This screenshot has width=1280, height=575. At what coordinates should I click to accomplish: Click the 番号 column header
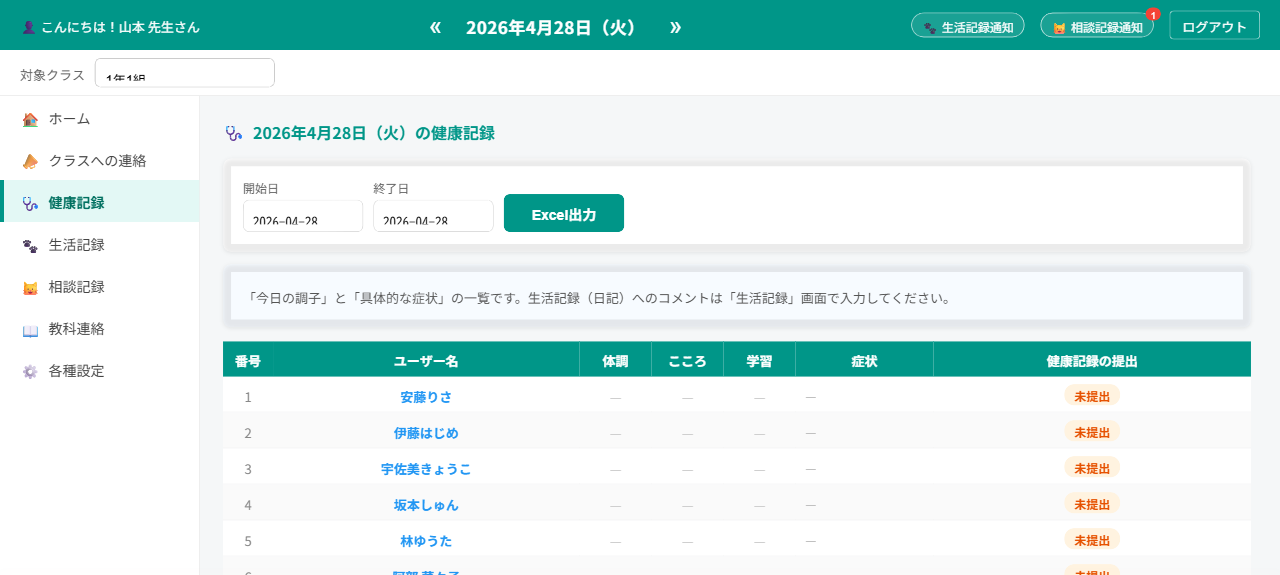point(248,361)
